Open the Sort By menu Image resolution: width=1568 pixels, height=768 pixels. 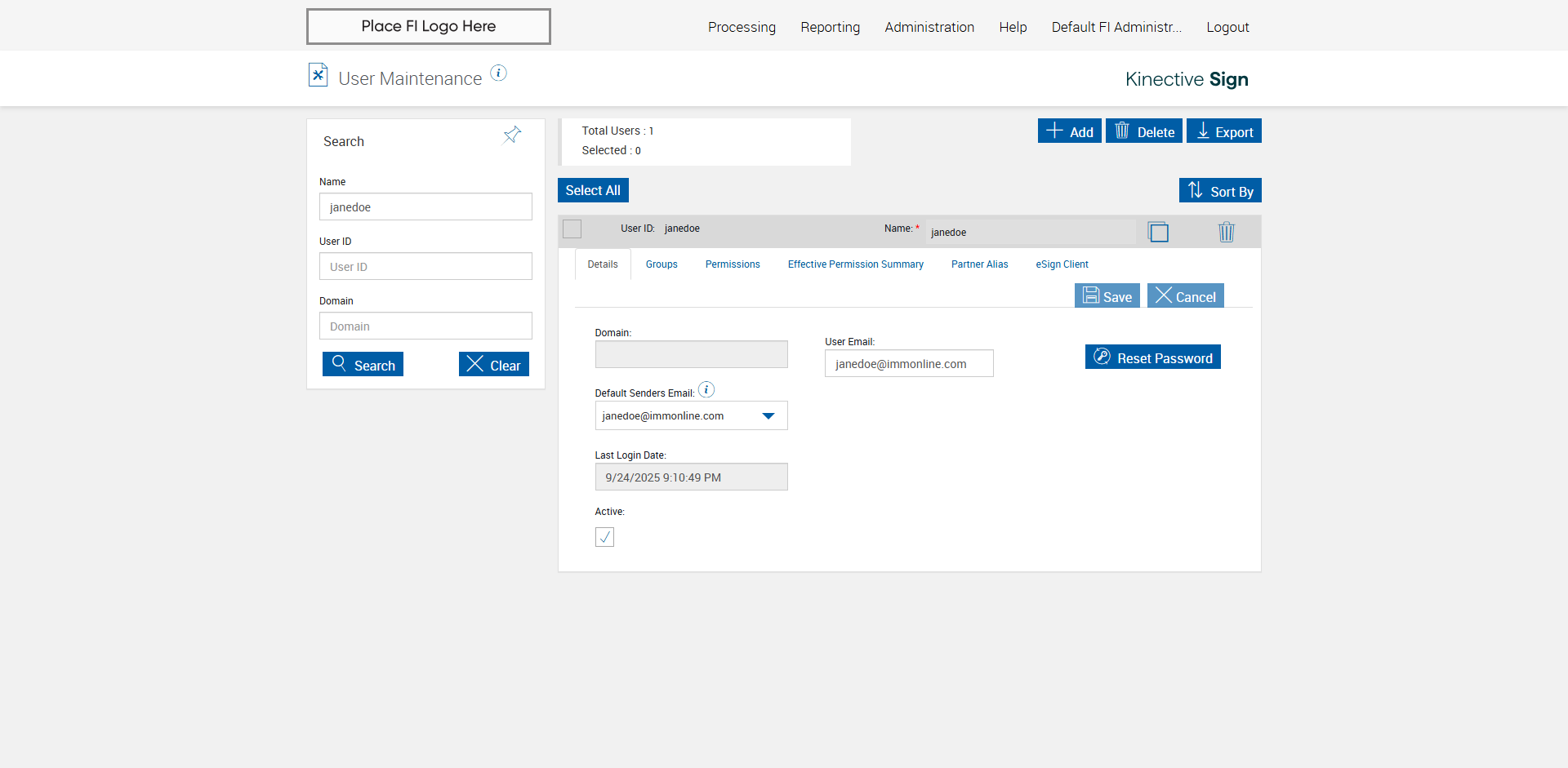[1220, 190]
